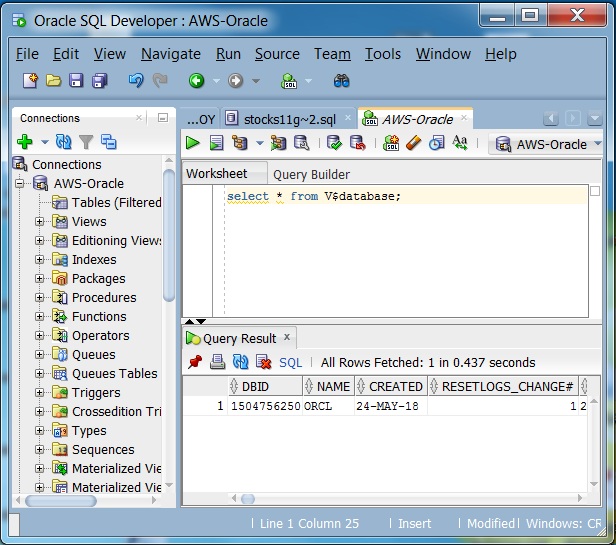This screenshot has width=616, height=545.
Task: Click the ORCL name cell
Action: coord(328,406)
